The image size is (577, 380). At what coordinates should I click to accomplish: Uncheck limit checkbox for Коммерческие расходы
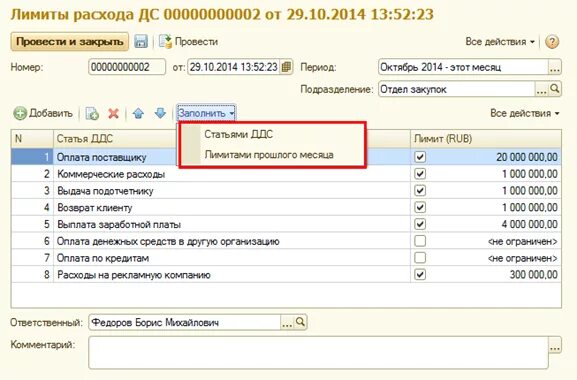point(420,174)
